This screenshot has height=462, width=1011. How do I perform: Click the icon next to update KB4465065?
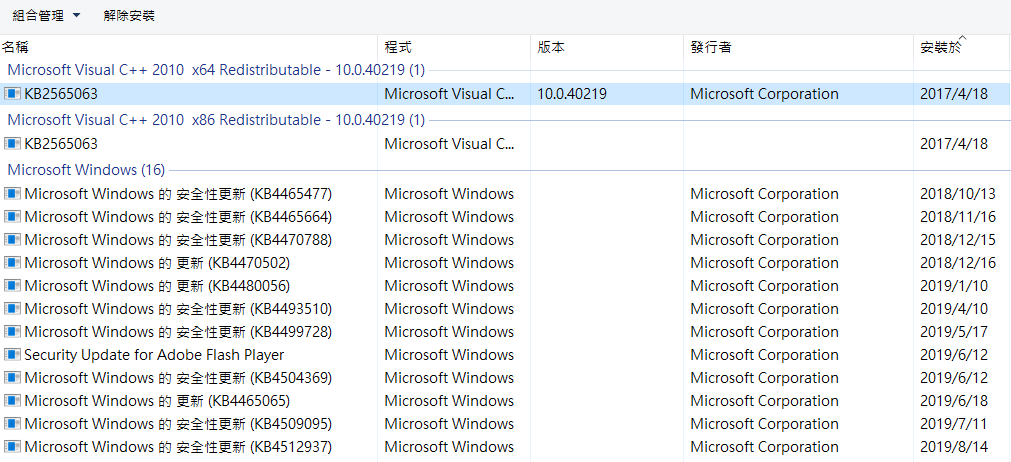[12, 401]
